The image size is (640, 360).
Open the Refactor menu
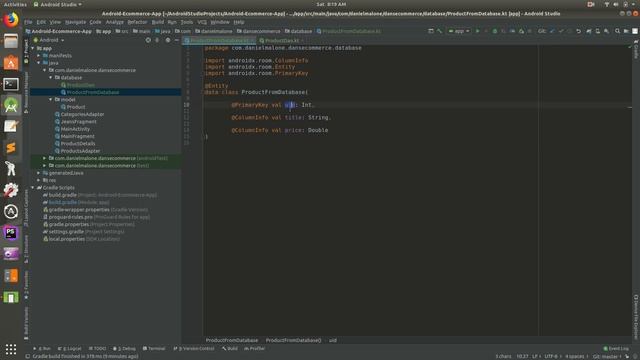(137, 22)
